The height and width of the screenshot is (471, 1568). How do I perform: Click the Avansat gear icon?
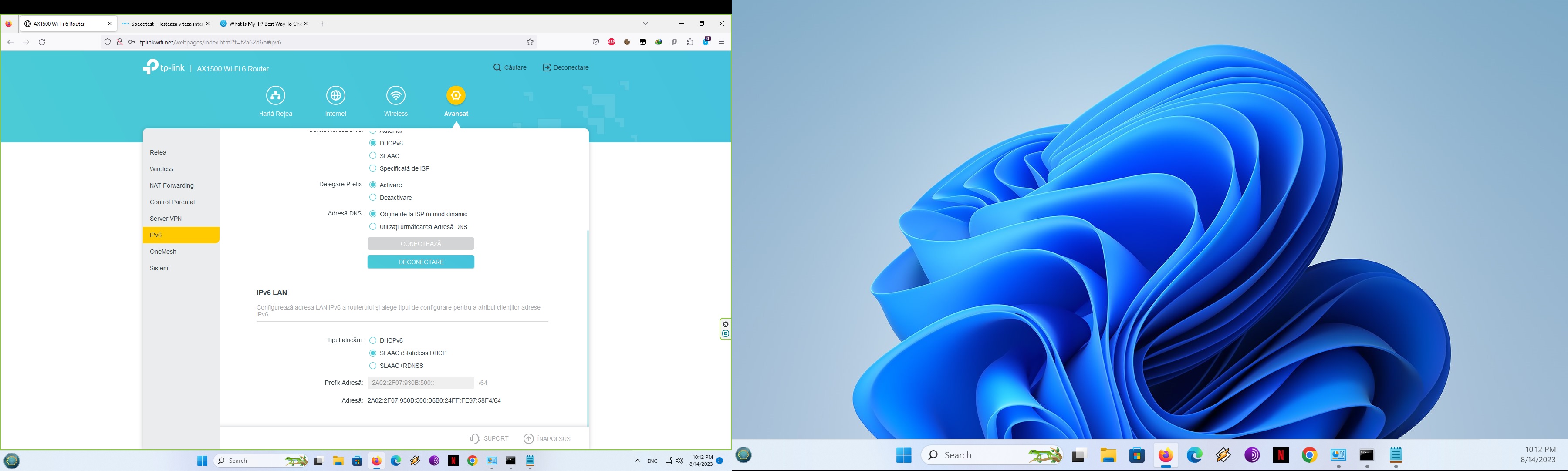coord(456,95)
